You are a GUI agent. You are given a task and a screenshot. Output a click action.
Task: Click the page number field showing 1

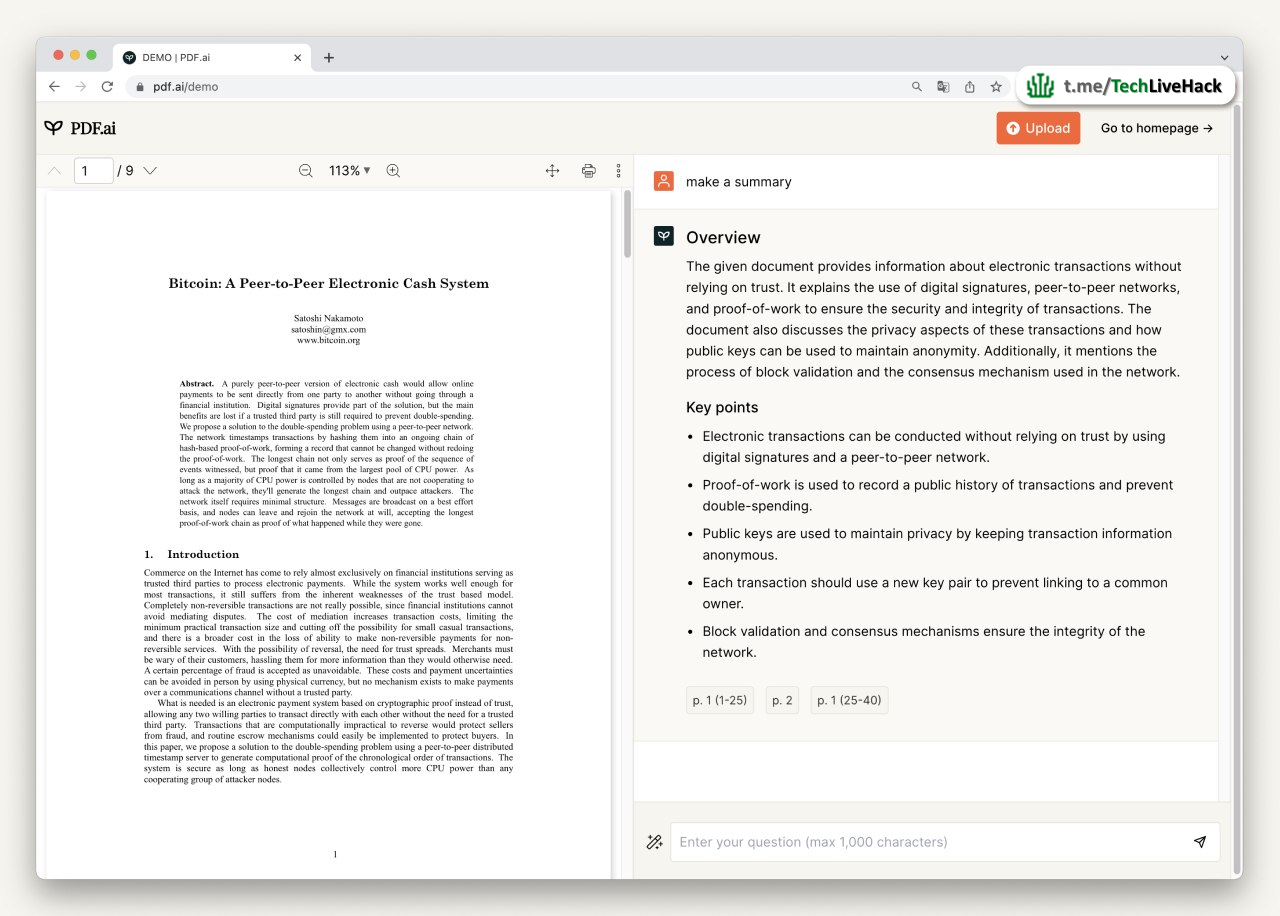[92, 171]
